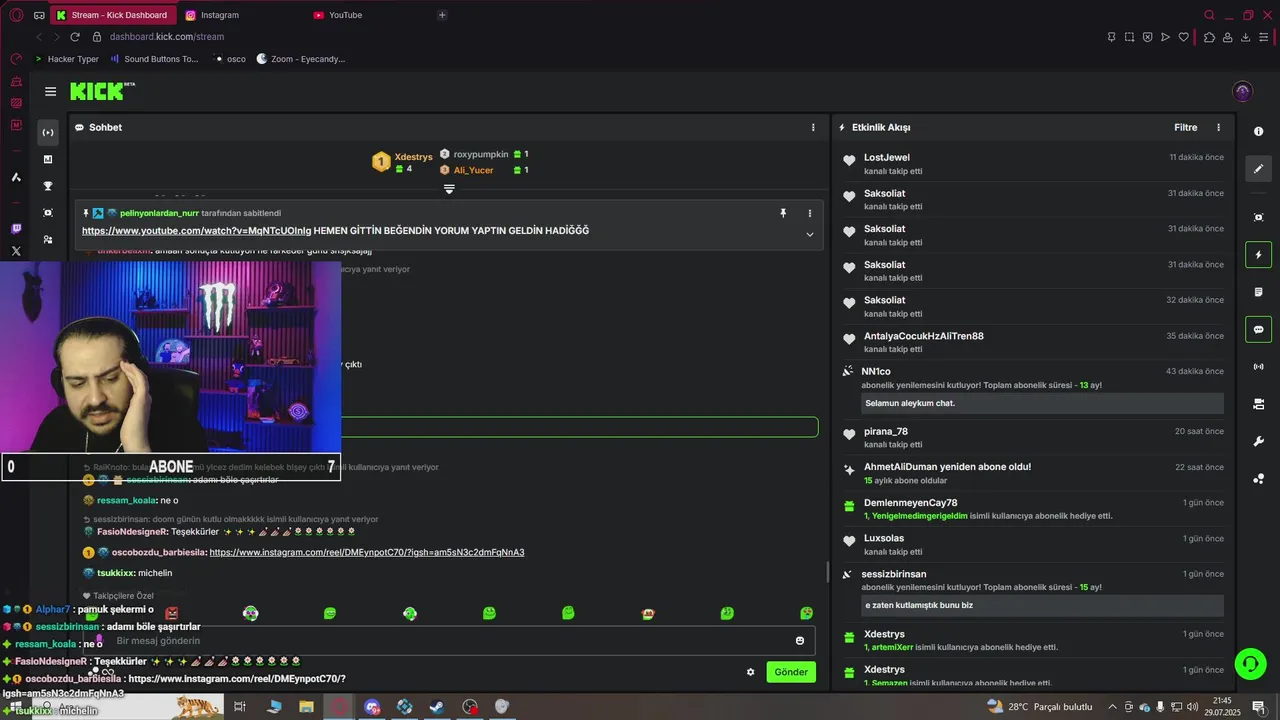Open the Hacker Typer bookmark
Viewport: 1280px width, 720px height.
[x=66, y=59]
